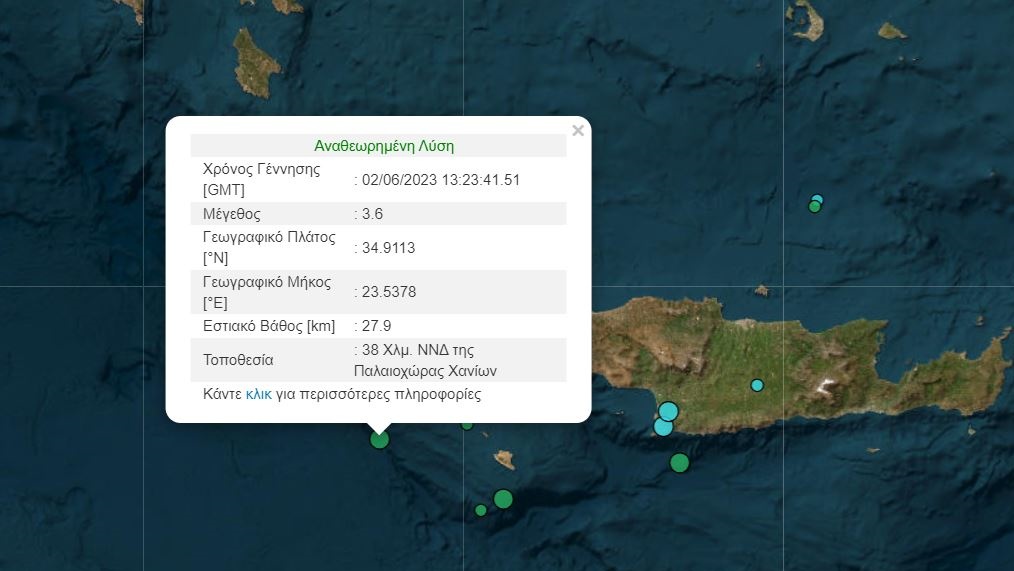Select the location '38 Χλμ. ΝΝΔ της Παλαιοχώρας Χανίων'

click(x=426, y=360)
